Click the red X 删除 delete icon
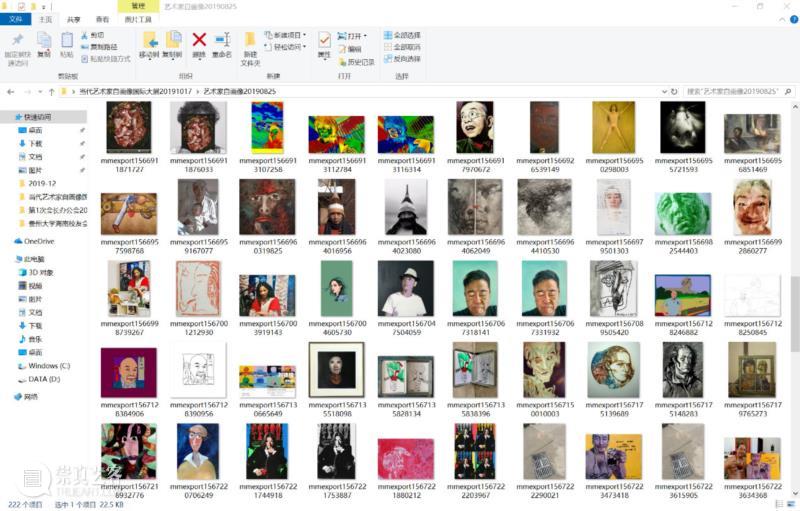800x511 pixels. pyautogui.click(x=199, y=39)
